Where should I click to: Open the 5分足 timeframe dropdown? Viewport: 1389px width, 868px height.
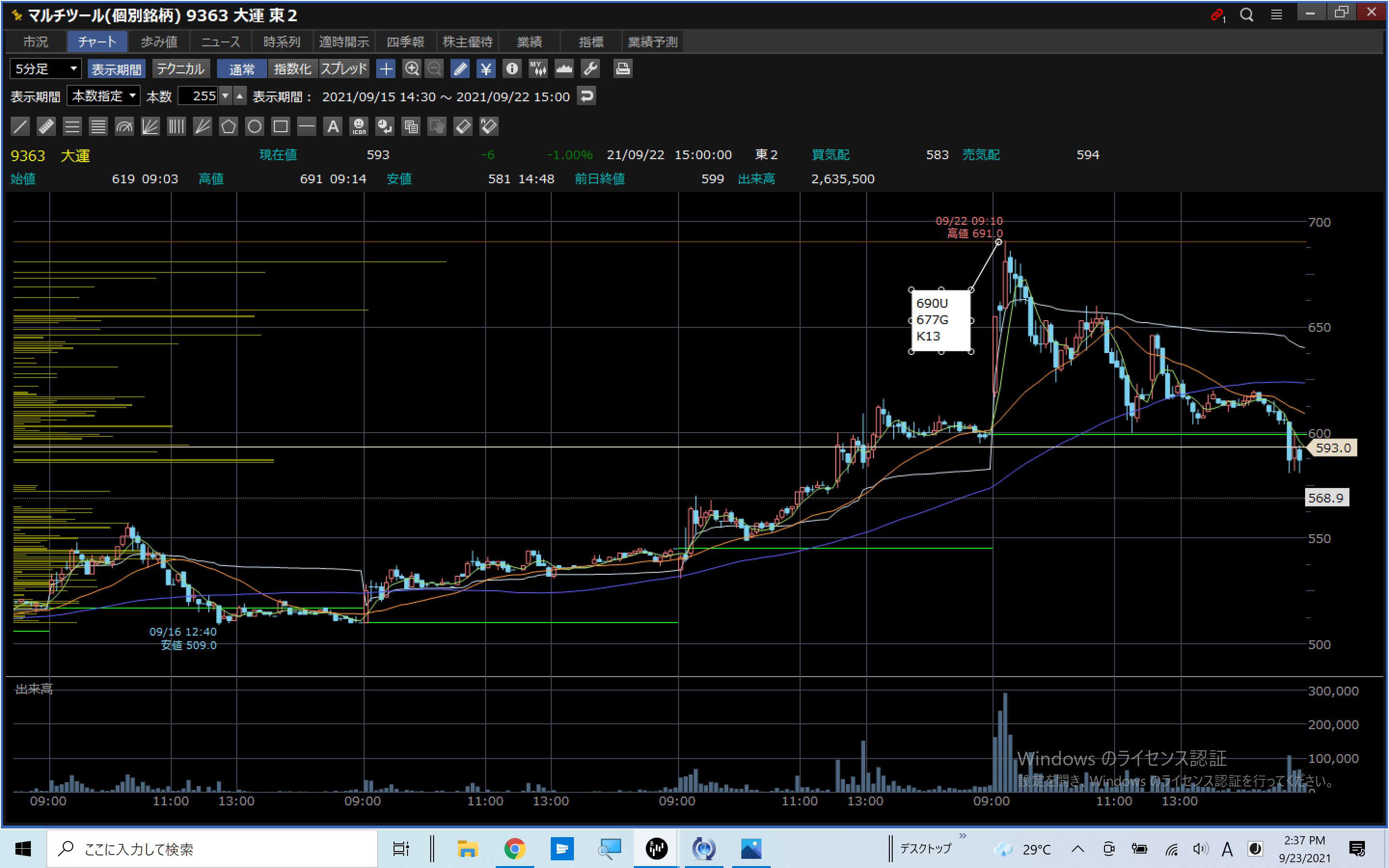coord(45,69)
